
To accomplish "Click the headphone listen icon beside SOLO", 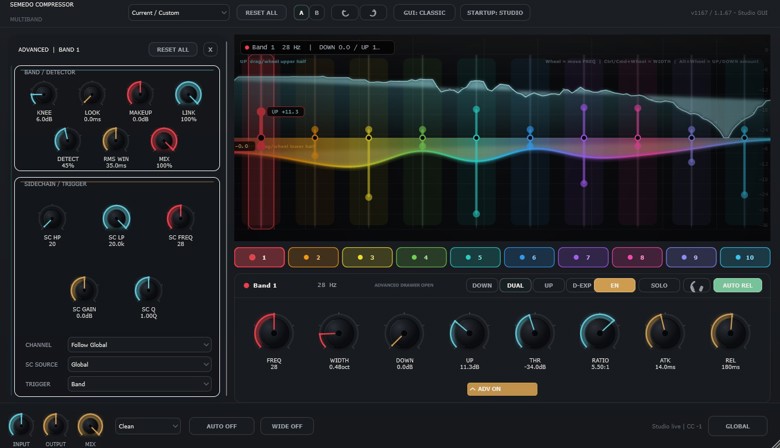I will [x=696, y=286].
